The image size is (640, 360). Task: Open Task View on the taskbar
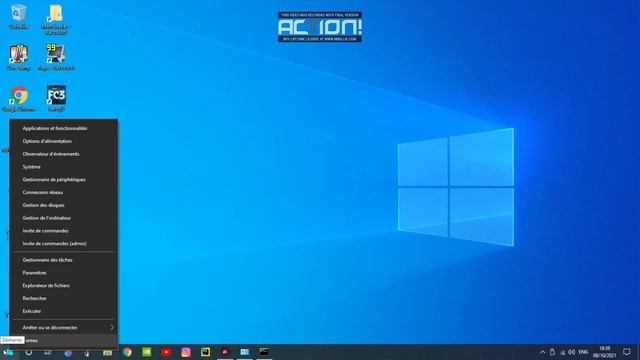[x=48, y=352]
